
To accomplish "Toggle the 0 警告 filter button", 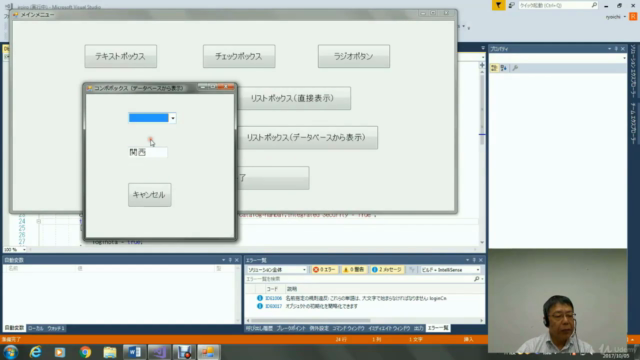I will (354, 270).
